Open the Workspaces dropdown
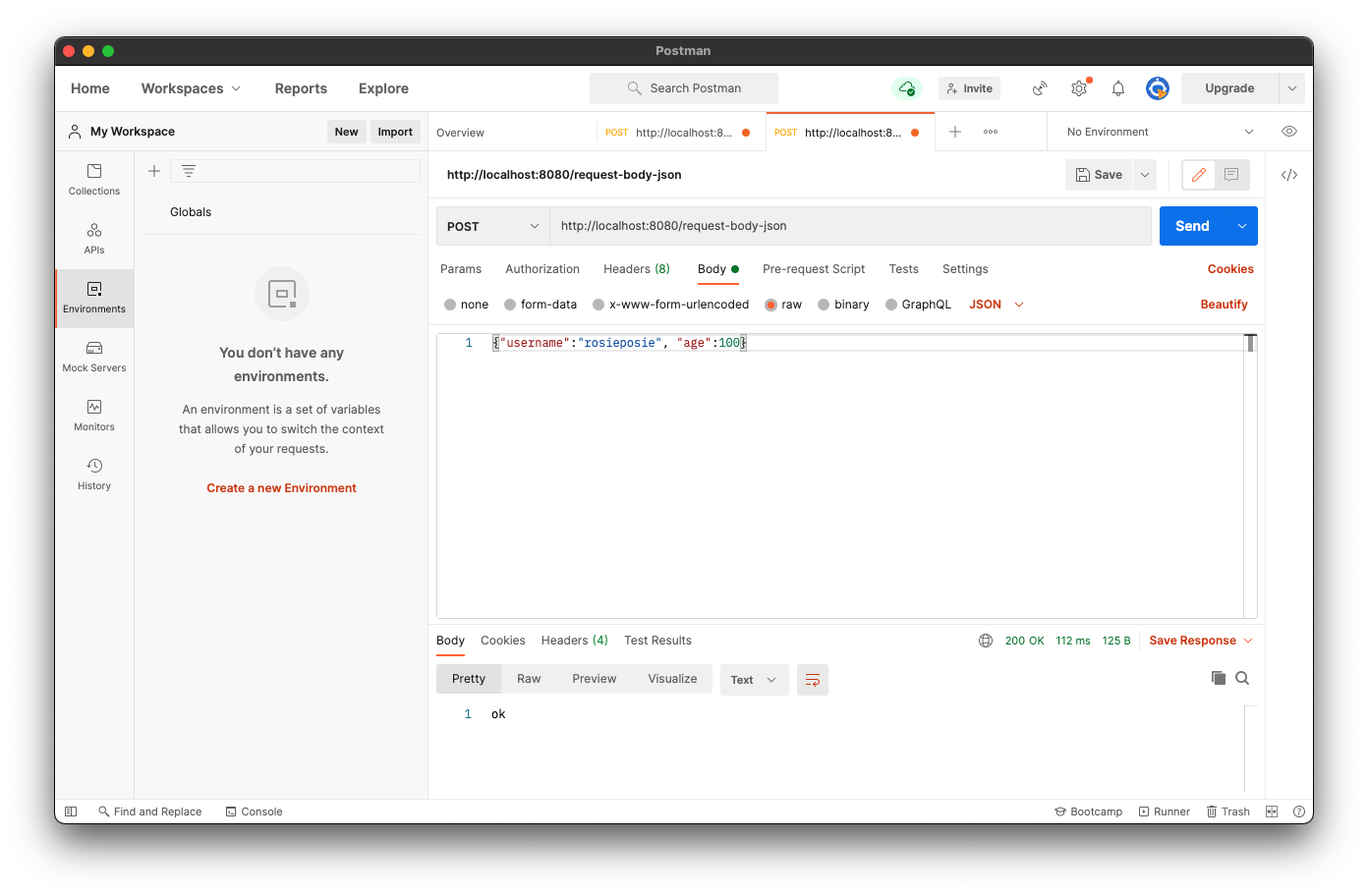Screen dimensions: 1368x896 click(191, 88)
